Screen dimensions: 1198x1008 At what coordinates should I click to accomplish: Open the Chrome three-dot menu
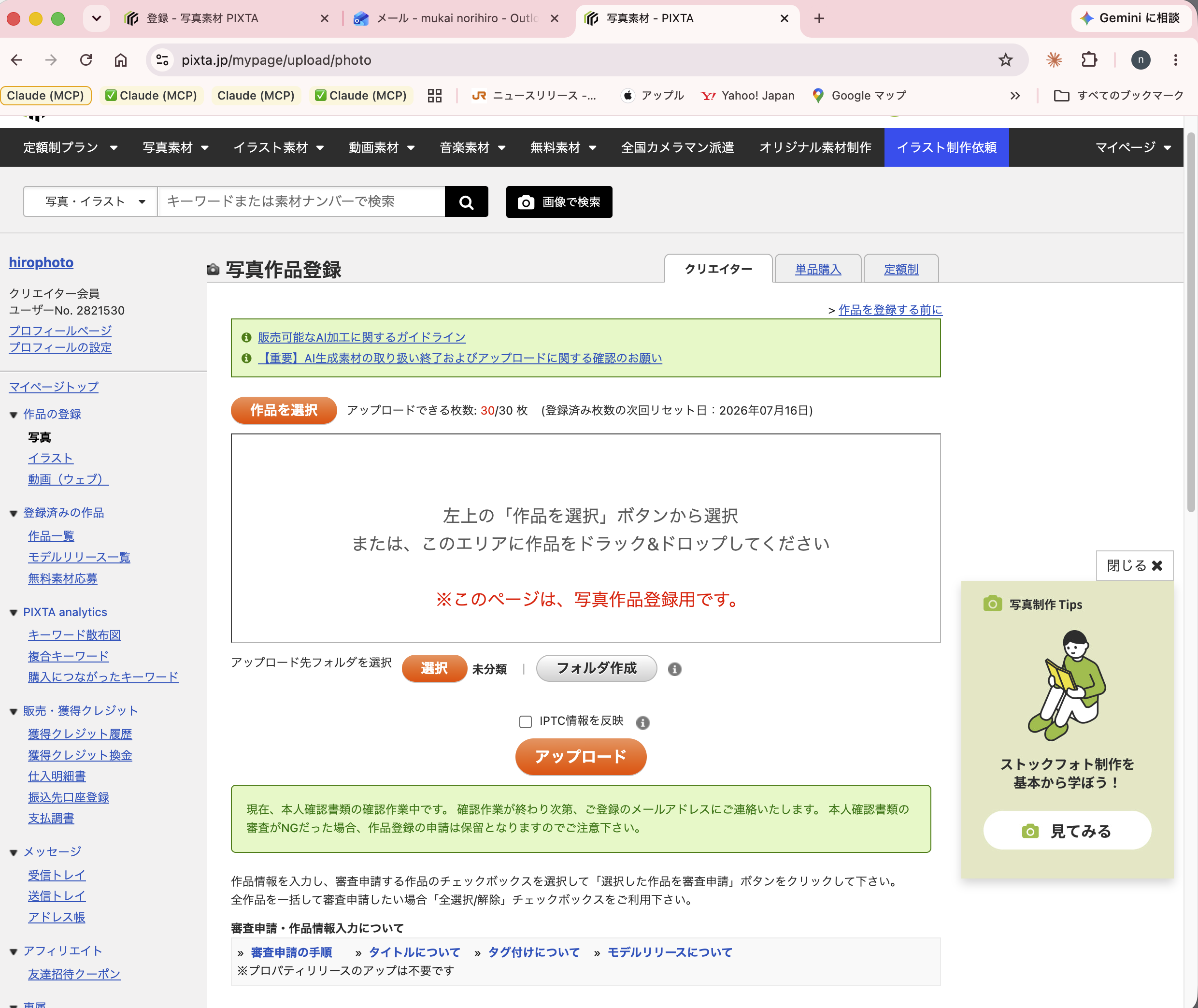[x=1176, y=60]
